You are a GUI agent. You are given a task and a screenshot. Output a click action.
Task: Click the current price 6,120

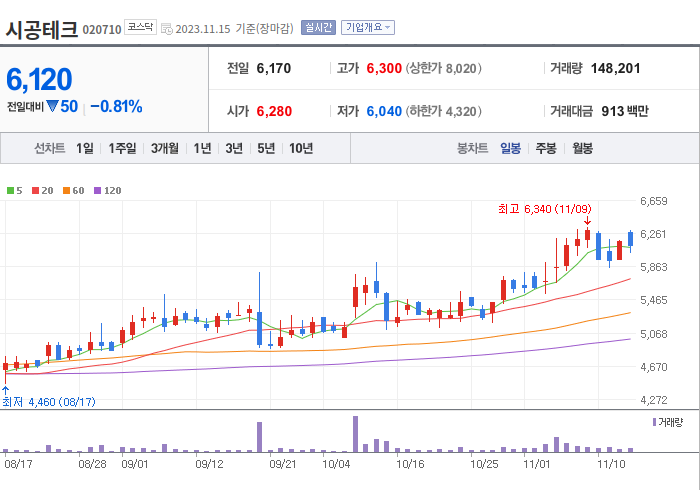point(39,79)
